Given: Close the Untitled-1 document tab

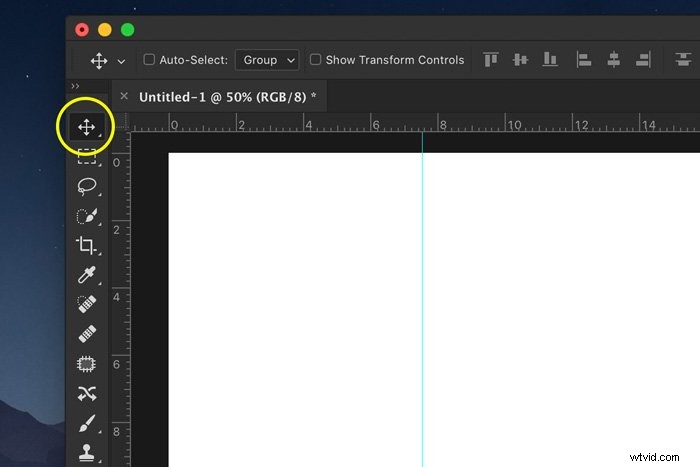Looking at the screenshot, I should click(x=124, y=96).
